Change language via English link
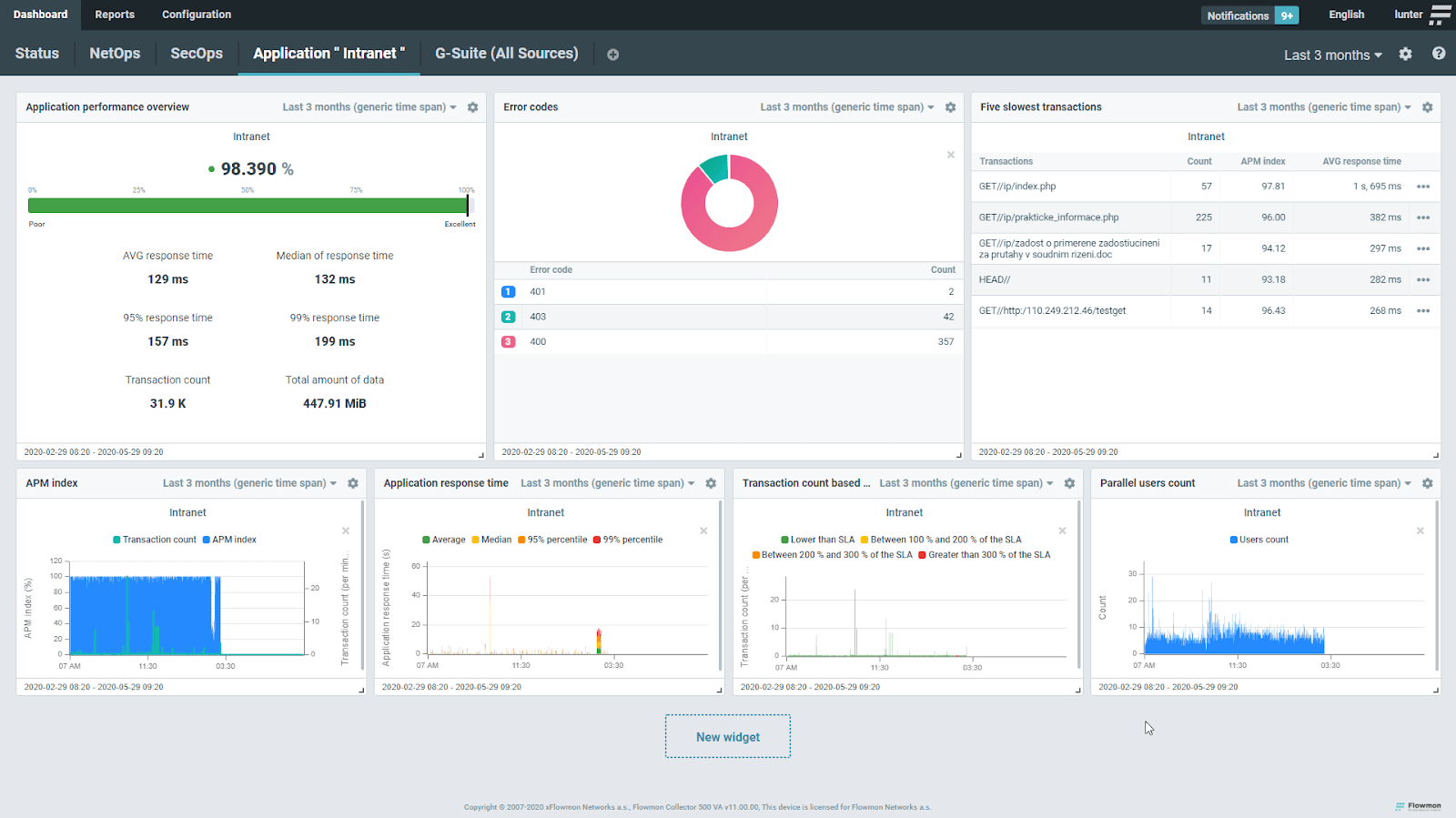The height and width of the screenshot is (818, 1456). coord(1346,15)
